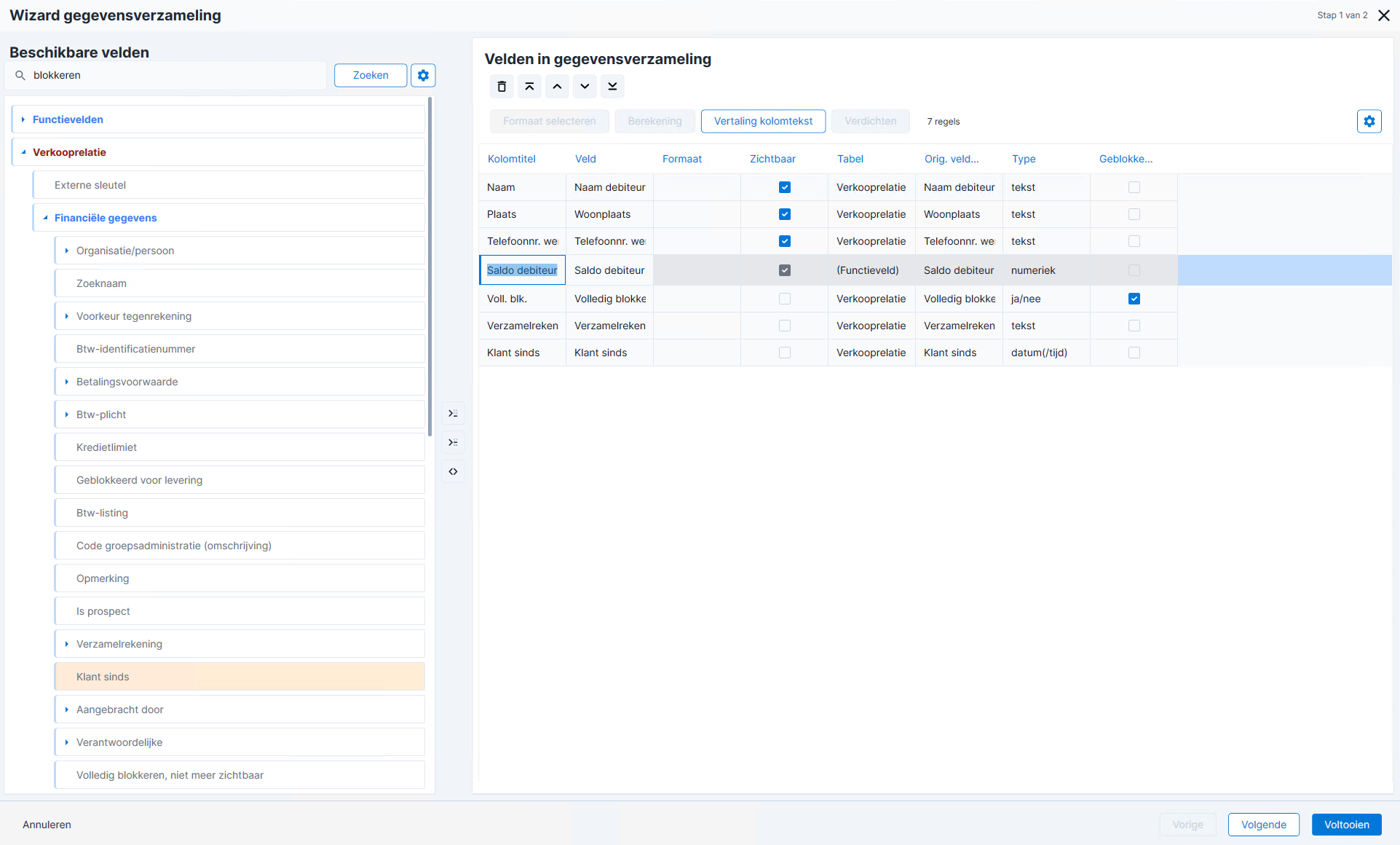Collapse the Verkooprelatie tree node
The height and width of the screenshot is (845, 1400).
coord(23,152)
